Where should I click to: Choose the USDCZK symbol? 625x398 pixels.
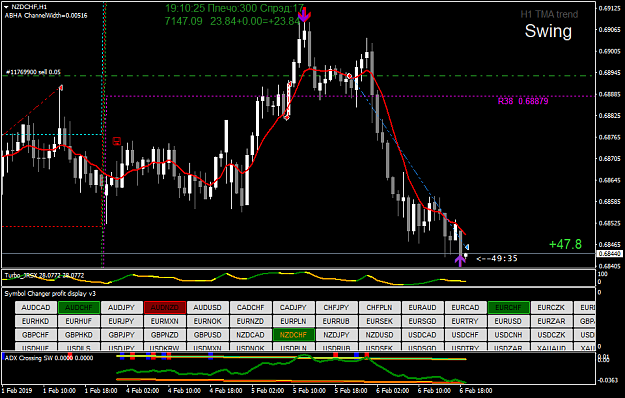pos(551,335)
